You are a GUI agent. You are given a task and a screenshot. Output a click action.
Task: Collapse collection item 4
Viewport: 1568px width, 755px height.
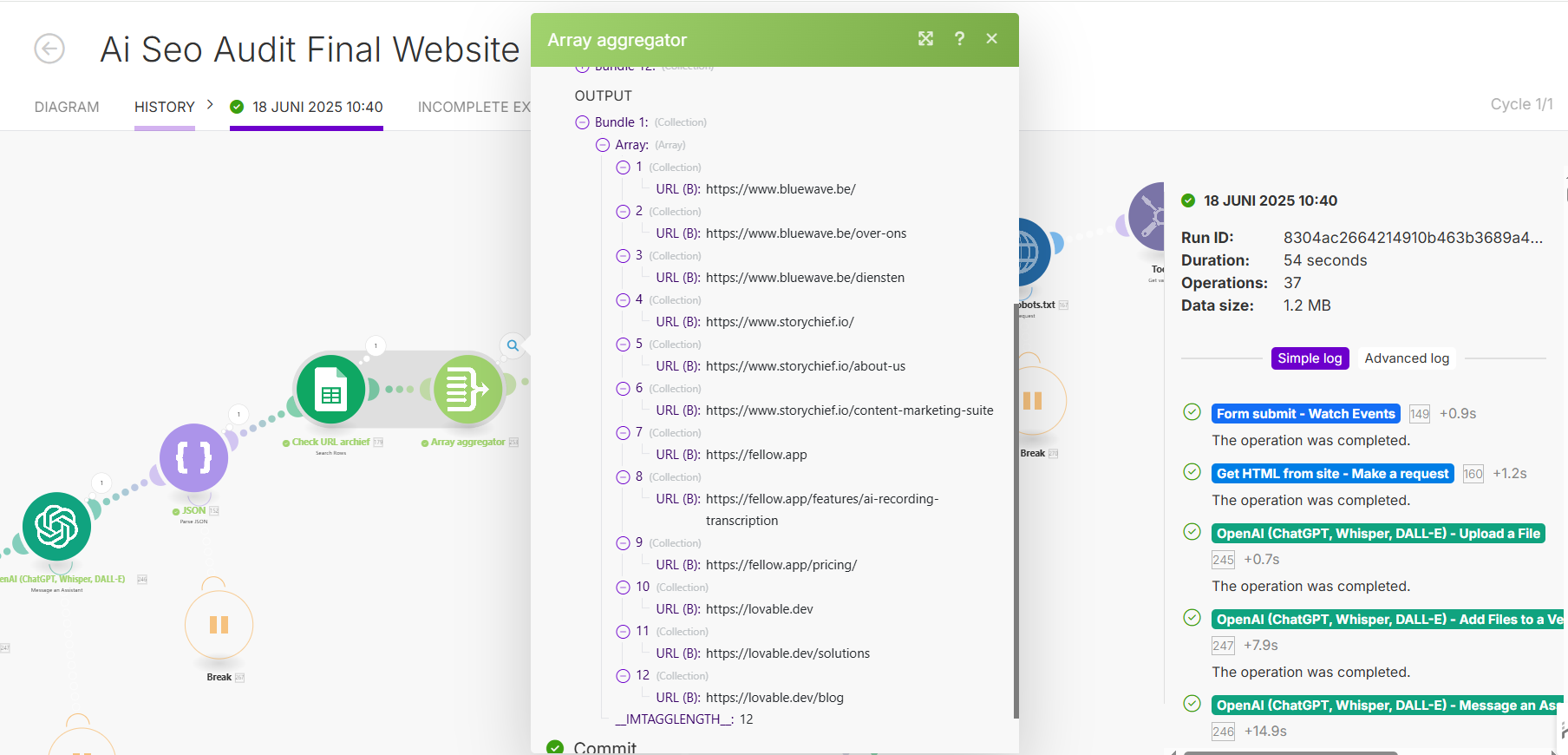coord(623,300)
